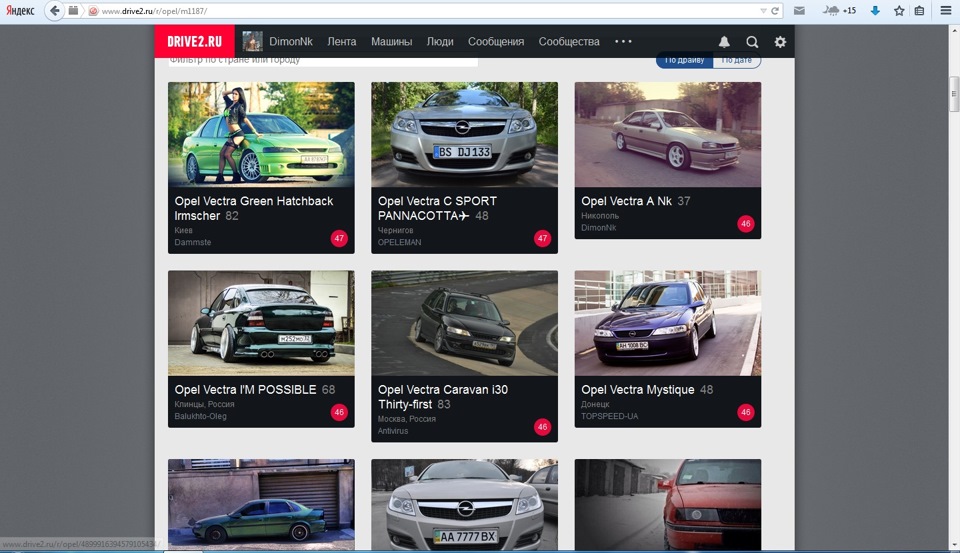Open the Opel Vectra A Nk photo
This screenshot has width=960, height=553.
pos(667,134)
